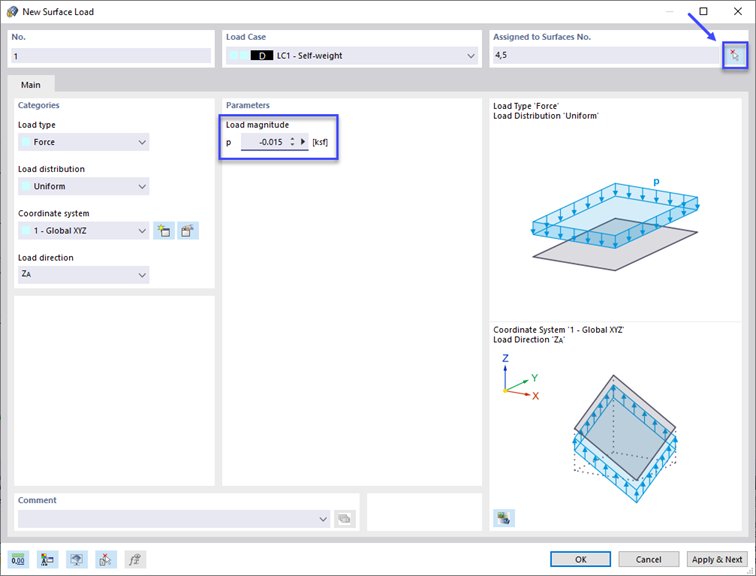
Task: Click the [ksf] unit label
Action: (320, 142)
